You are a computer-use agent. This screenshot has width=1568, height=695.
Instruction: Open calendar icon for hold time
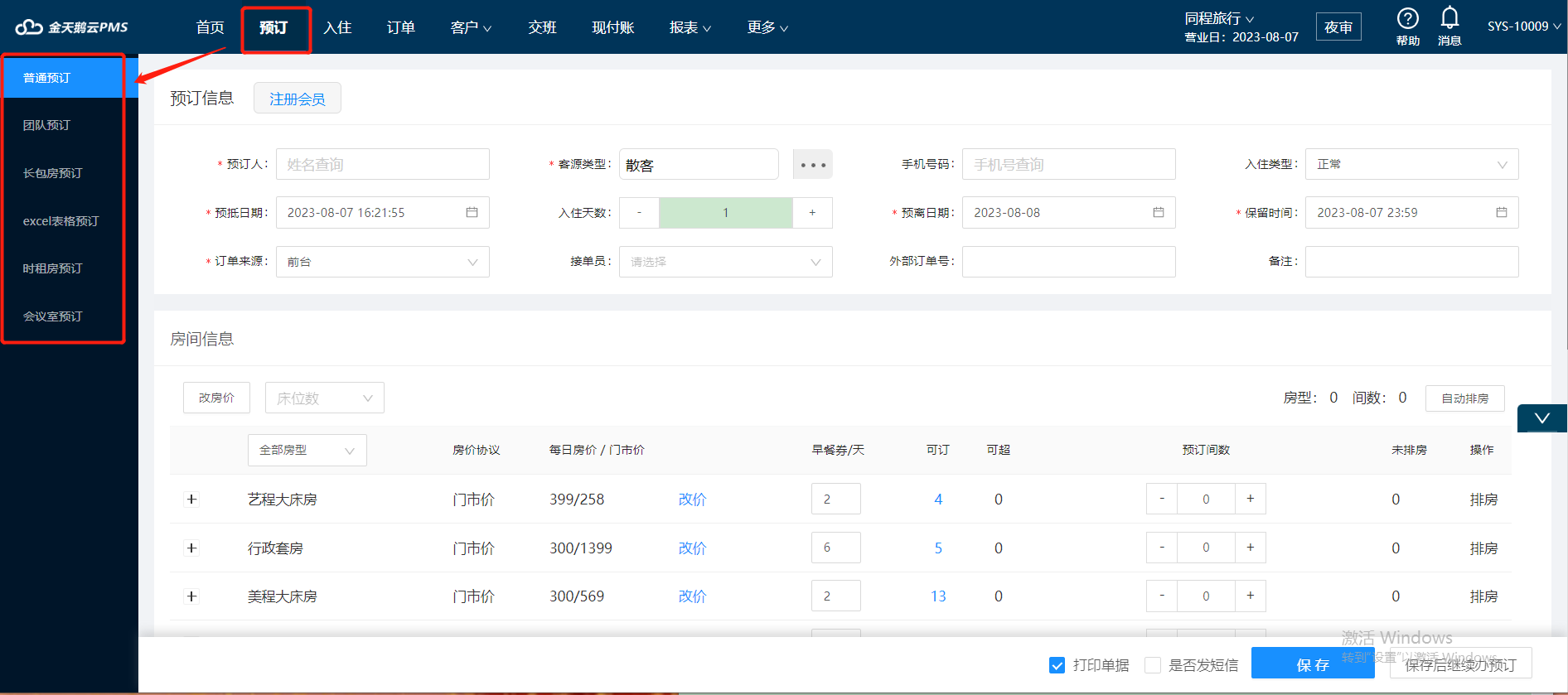point(1501,213)
